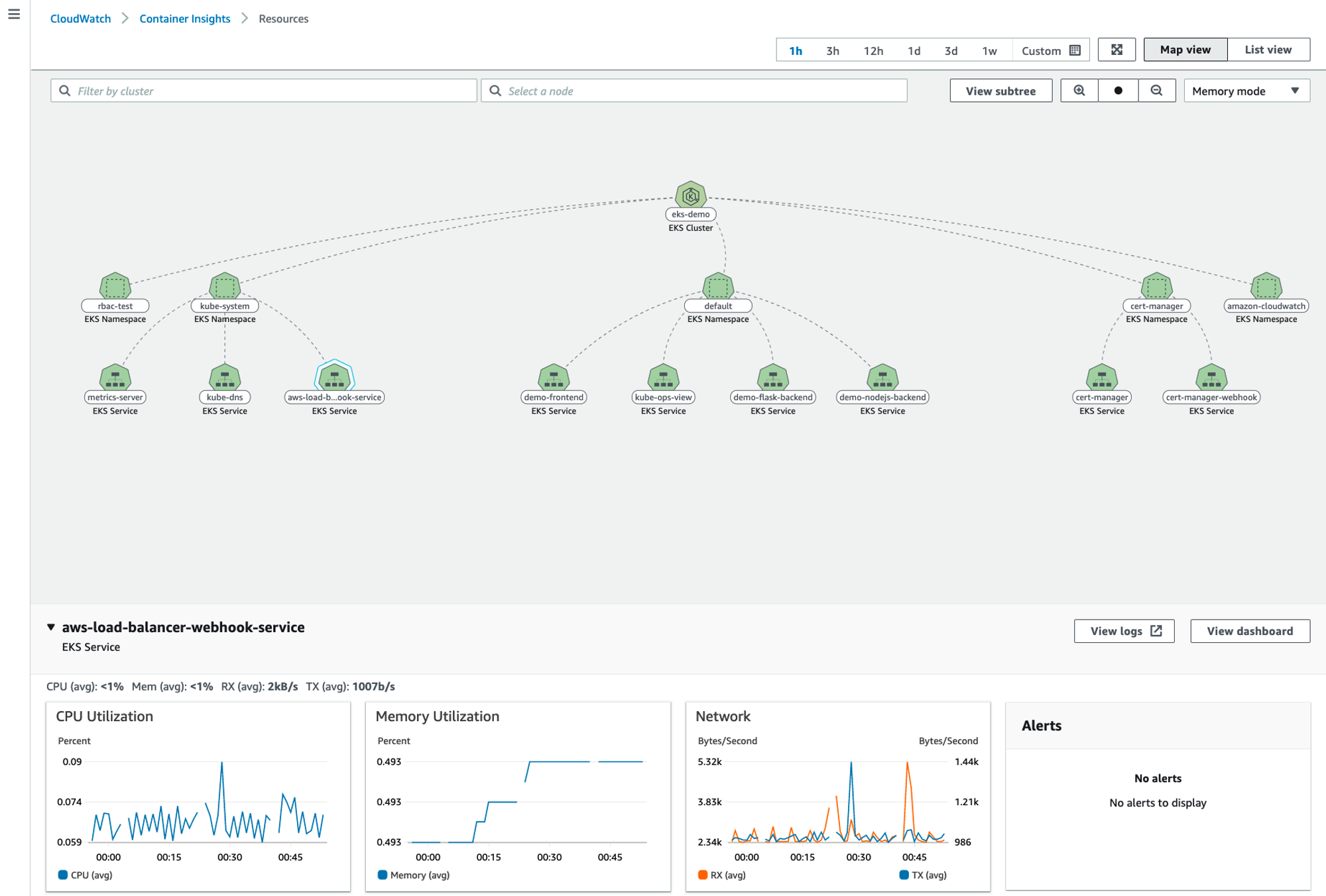Open the hamburger navigation menu
Screen dimensions: 1326x896
pos(14,14)
